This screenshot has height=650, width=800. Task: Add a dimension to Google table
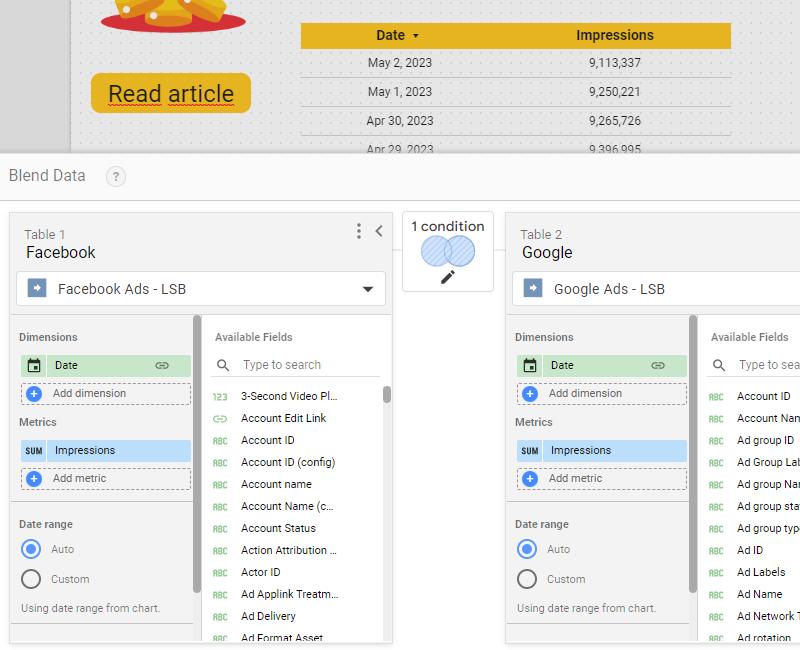point(602,393)
